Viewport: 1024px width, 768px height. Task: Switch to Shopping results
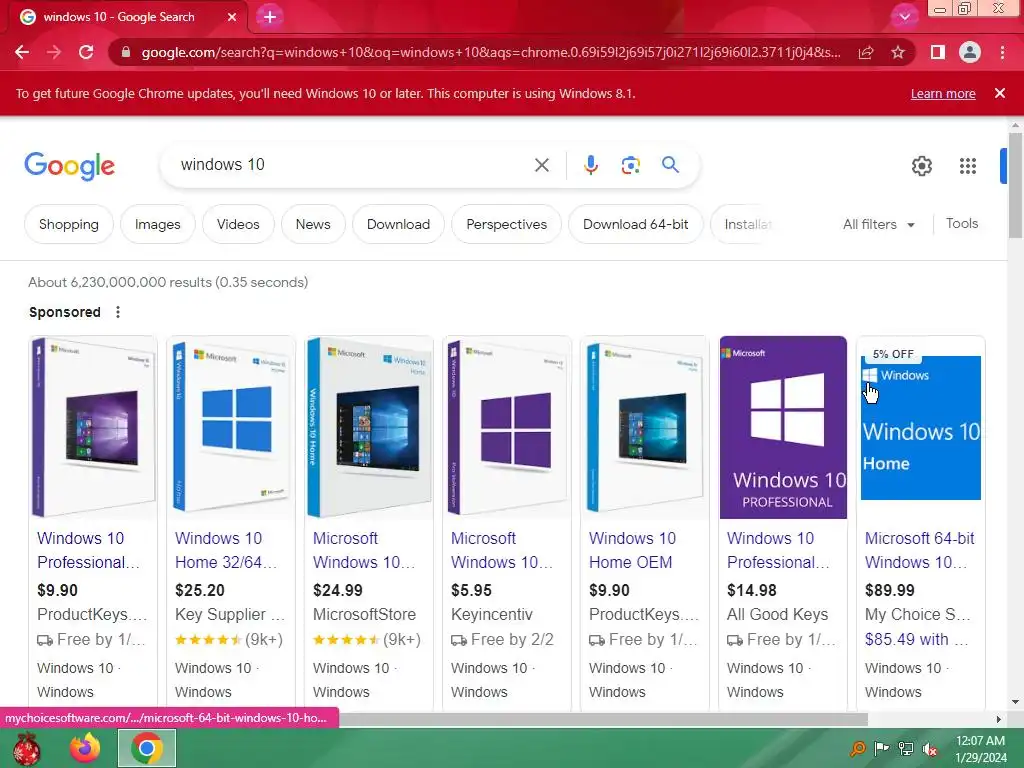coord(69,224)
